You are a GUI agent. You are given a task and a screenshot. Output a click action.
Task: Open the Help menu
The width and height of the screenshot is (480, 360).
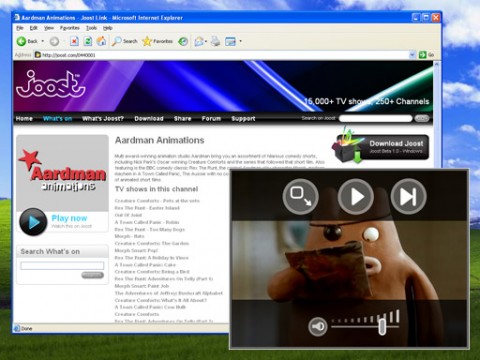point(107,28)
